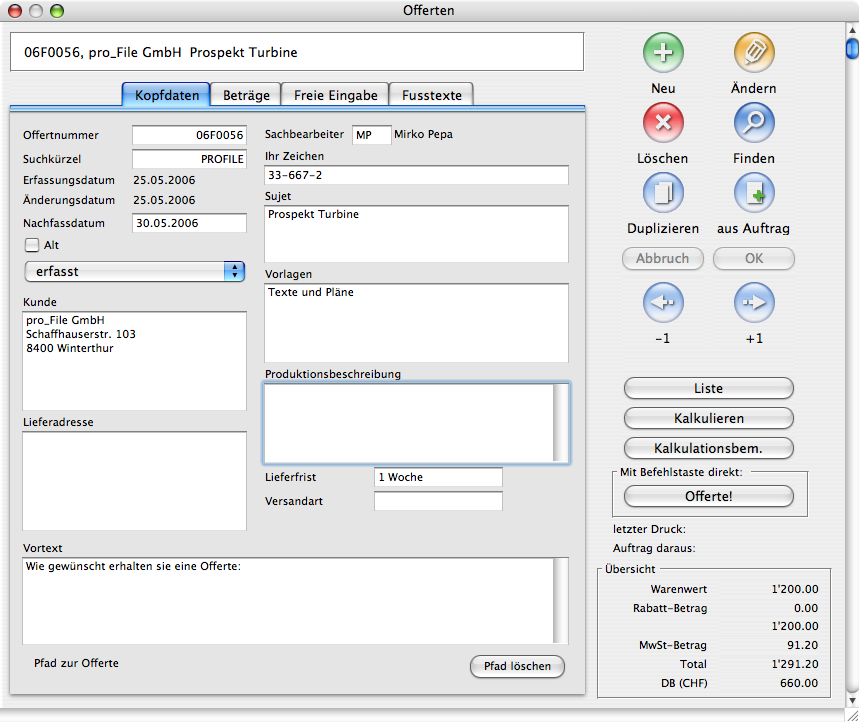Image resolution: width=859 pixels, height=722 pixels.
Task: Open the erfasst status dropdown
Action: (134, 271)
